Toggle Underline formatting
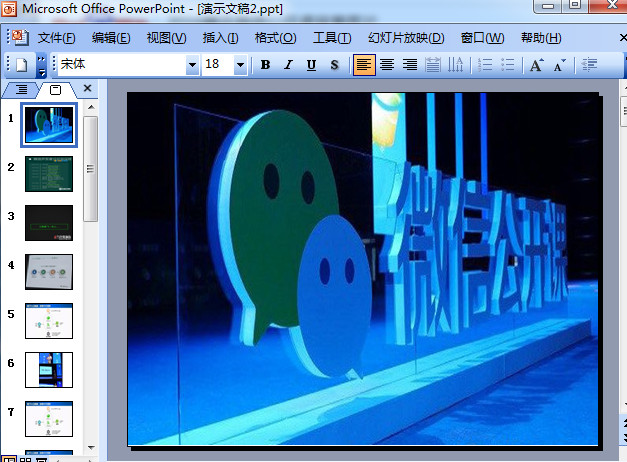 [x=311, y=65]
